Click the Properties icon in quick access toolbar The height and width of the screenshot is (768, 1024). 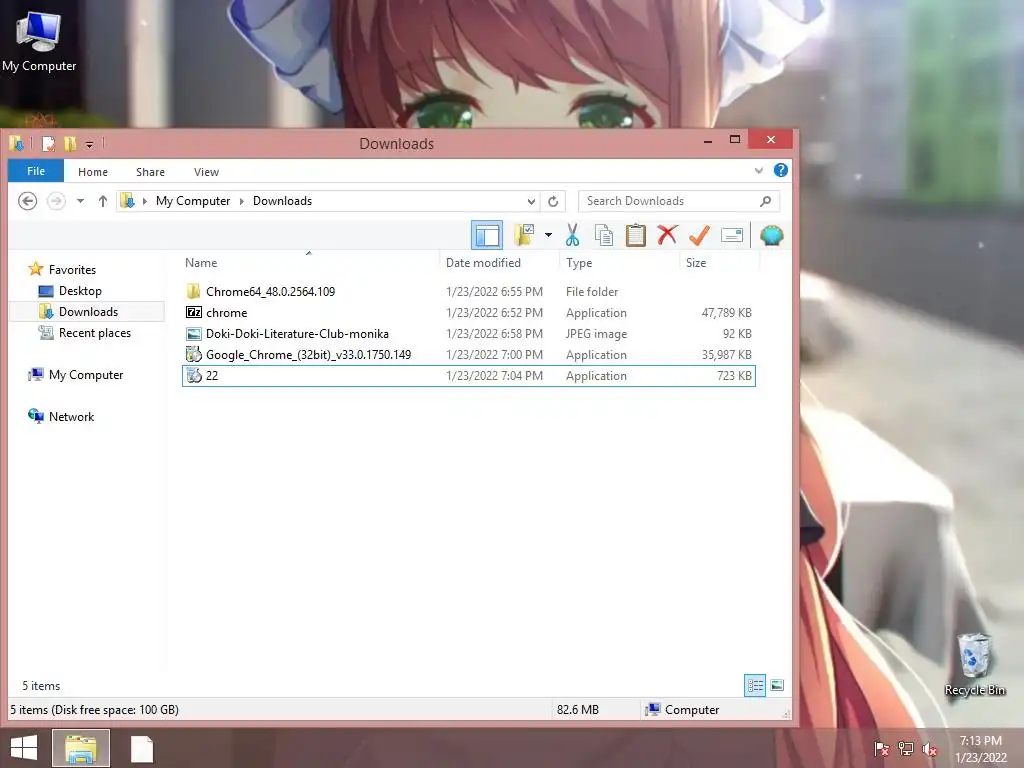click(x=48, y=144)
